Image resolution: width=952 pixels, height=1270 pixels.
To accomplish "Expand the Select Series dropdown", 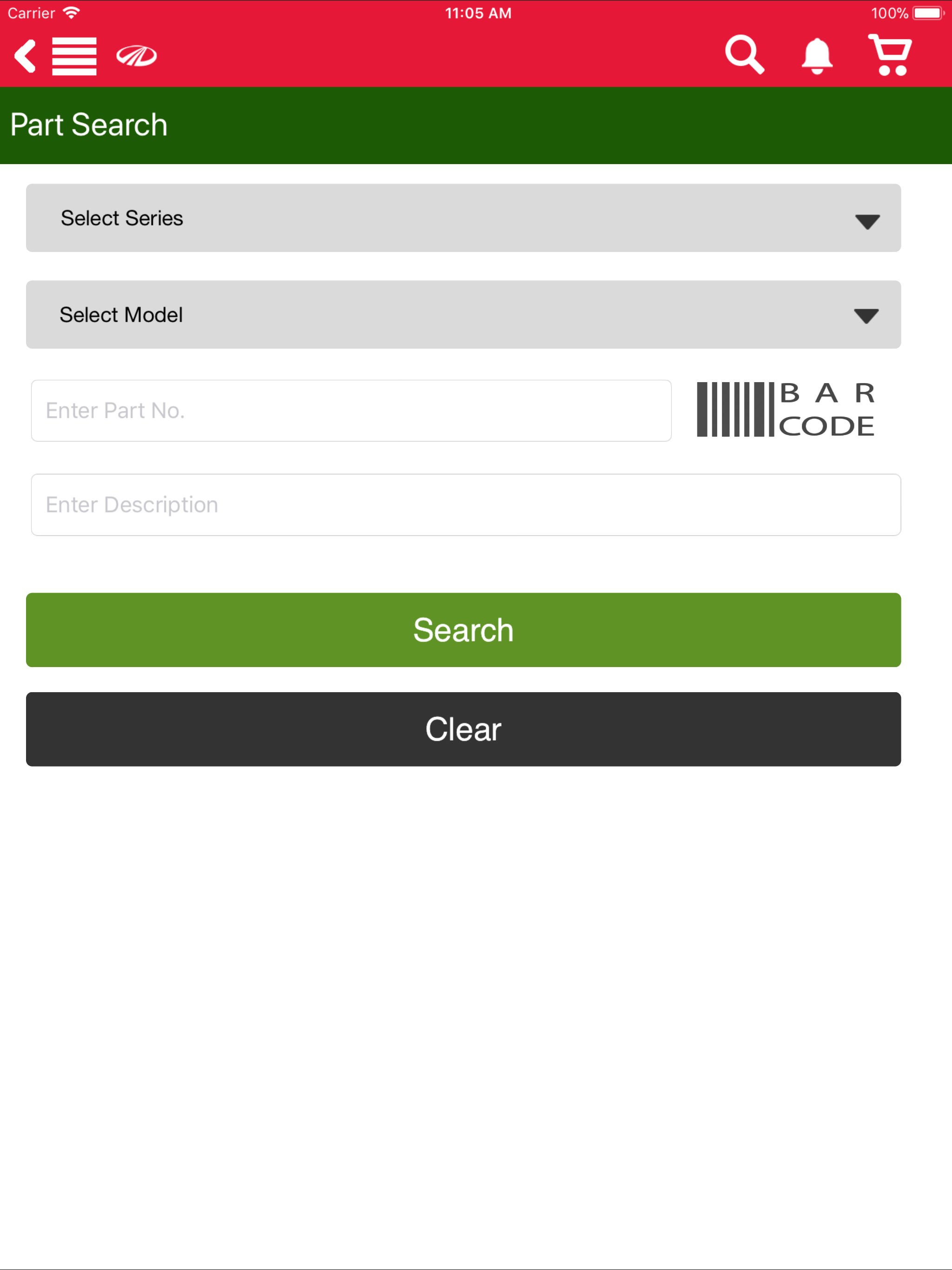I will (x=463, y=218).
